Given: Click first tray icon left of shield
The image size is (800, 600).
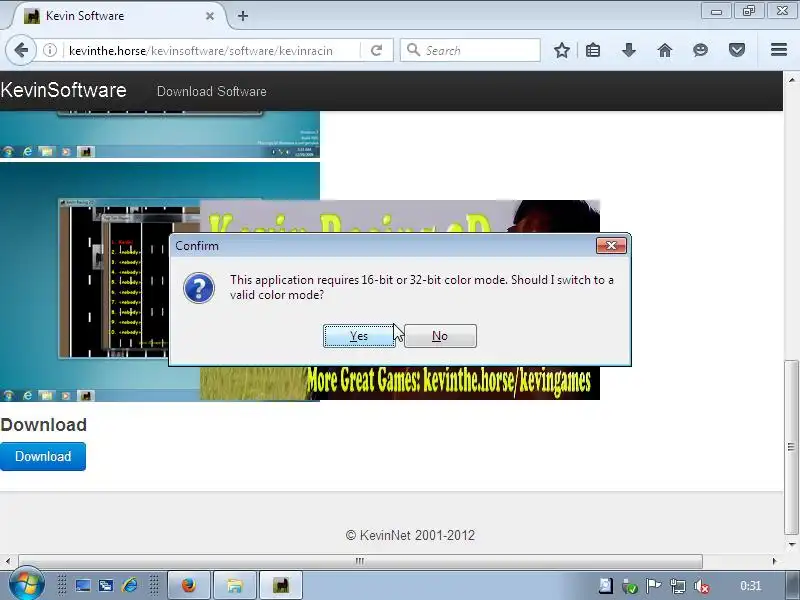Looking at the screenshot, I should 605,586.
